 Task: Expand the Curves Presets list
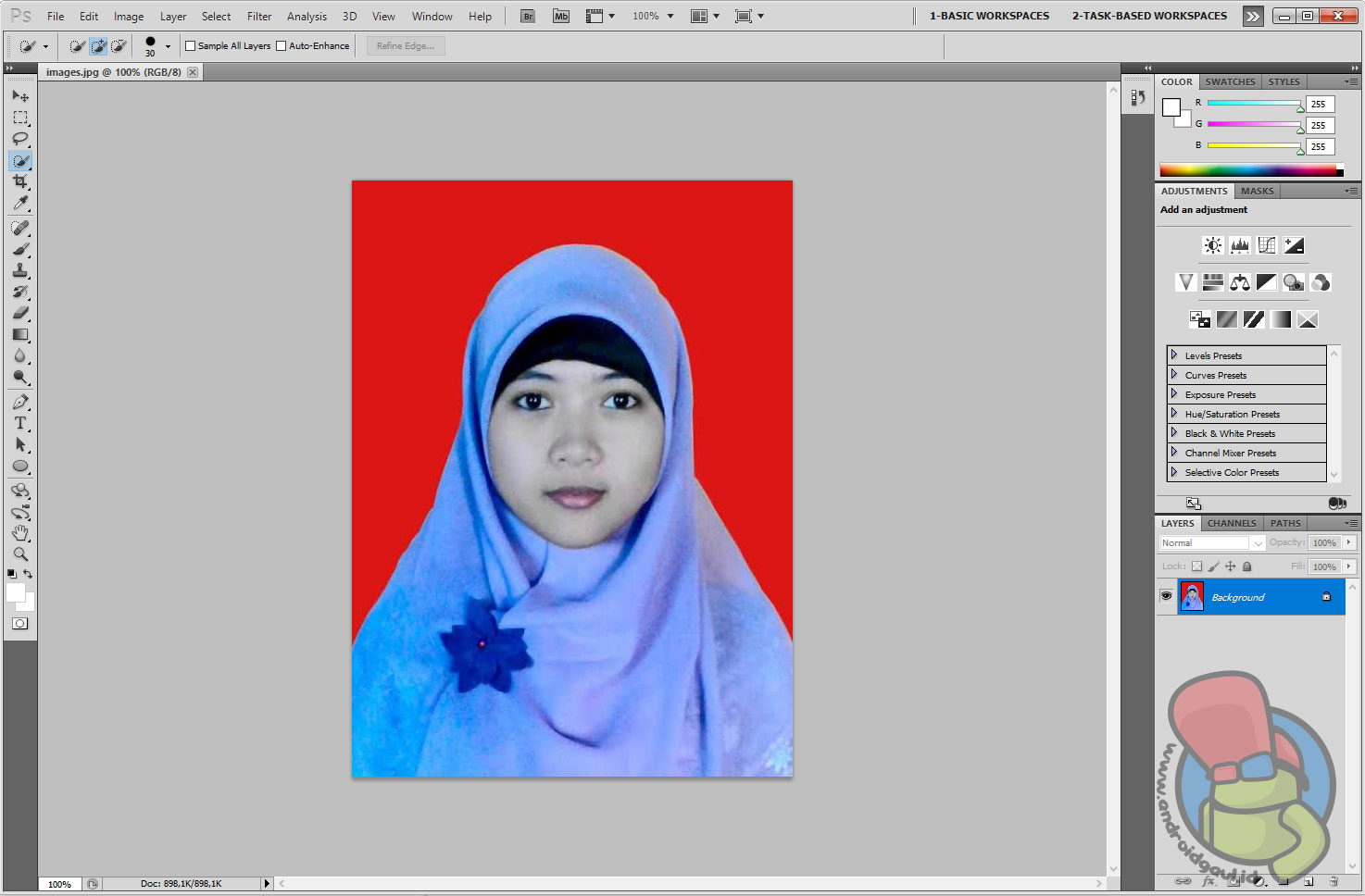tap(1174, 375)
